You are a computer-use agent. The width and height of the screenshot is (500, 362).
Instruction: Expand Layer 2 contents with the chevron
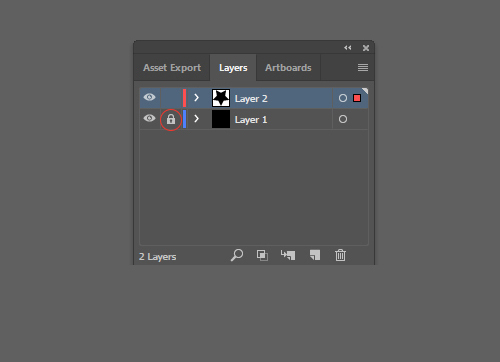pos(196,98)
